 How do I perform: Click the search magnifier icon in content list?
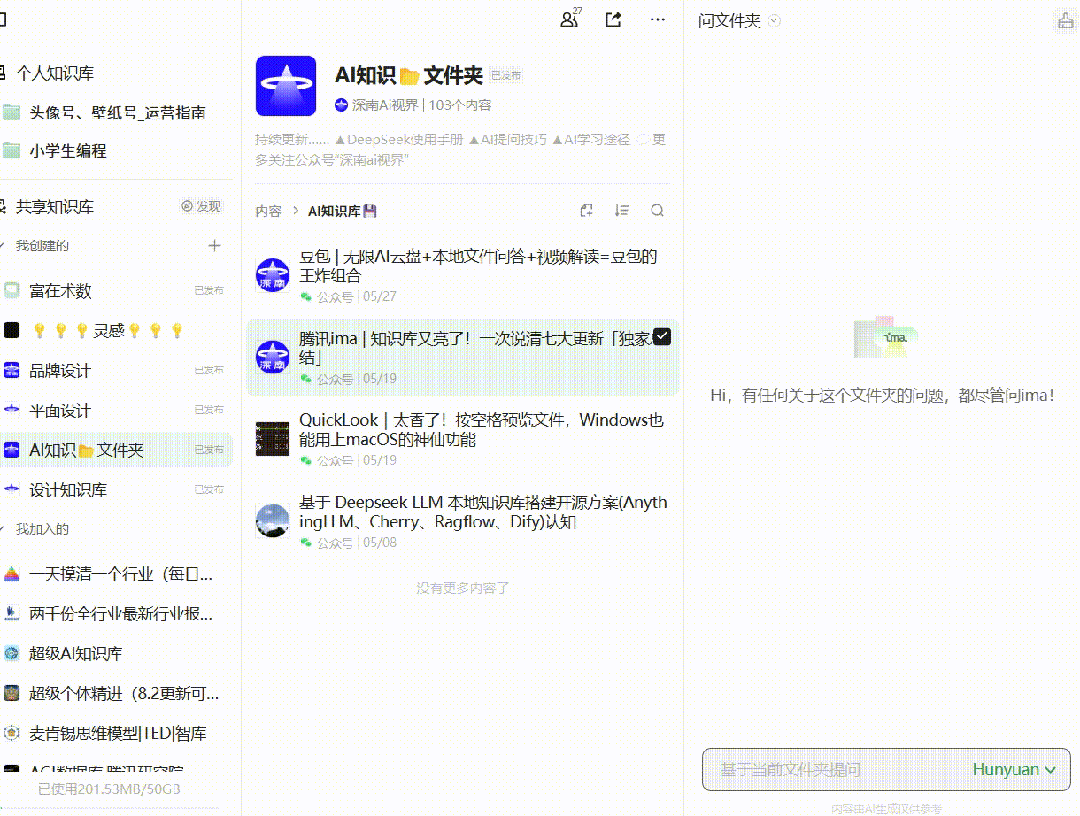657,210
